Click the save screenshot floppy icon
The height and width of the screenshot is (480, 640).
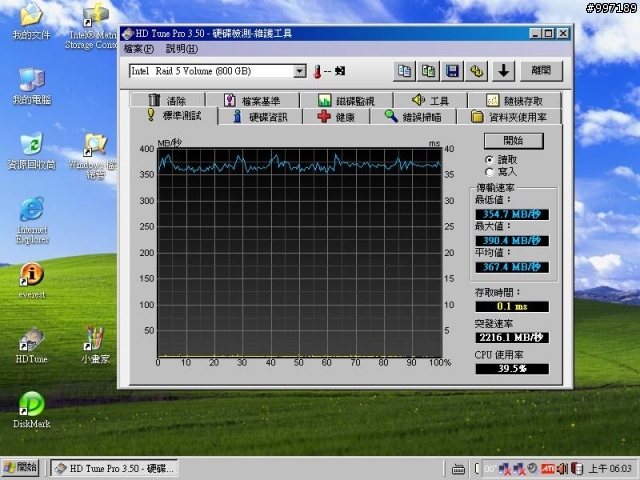click(x=452, y=71)
